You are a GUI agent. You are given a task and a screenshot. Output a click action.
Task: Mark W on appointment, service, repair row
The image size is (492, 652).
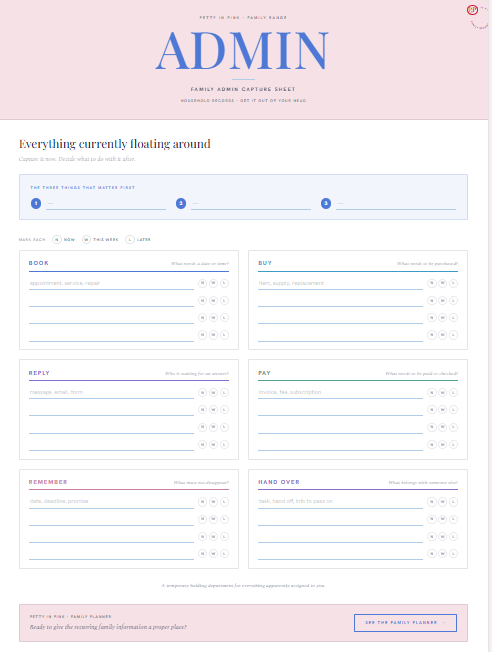[213, 283]
